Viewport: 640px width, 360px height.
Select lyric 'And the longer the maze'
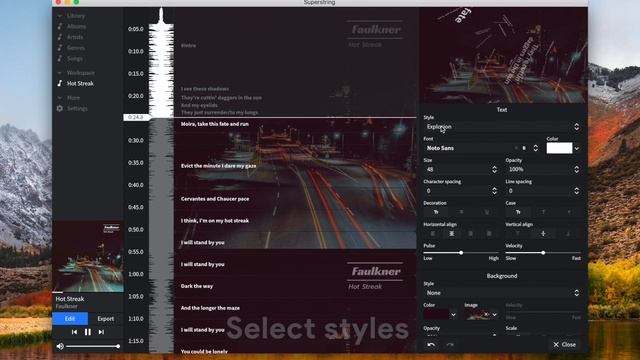210,308
